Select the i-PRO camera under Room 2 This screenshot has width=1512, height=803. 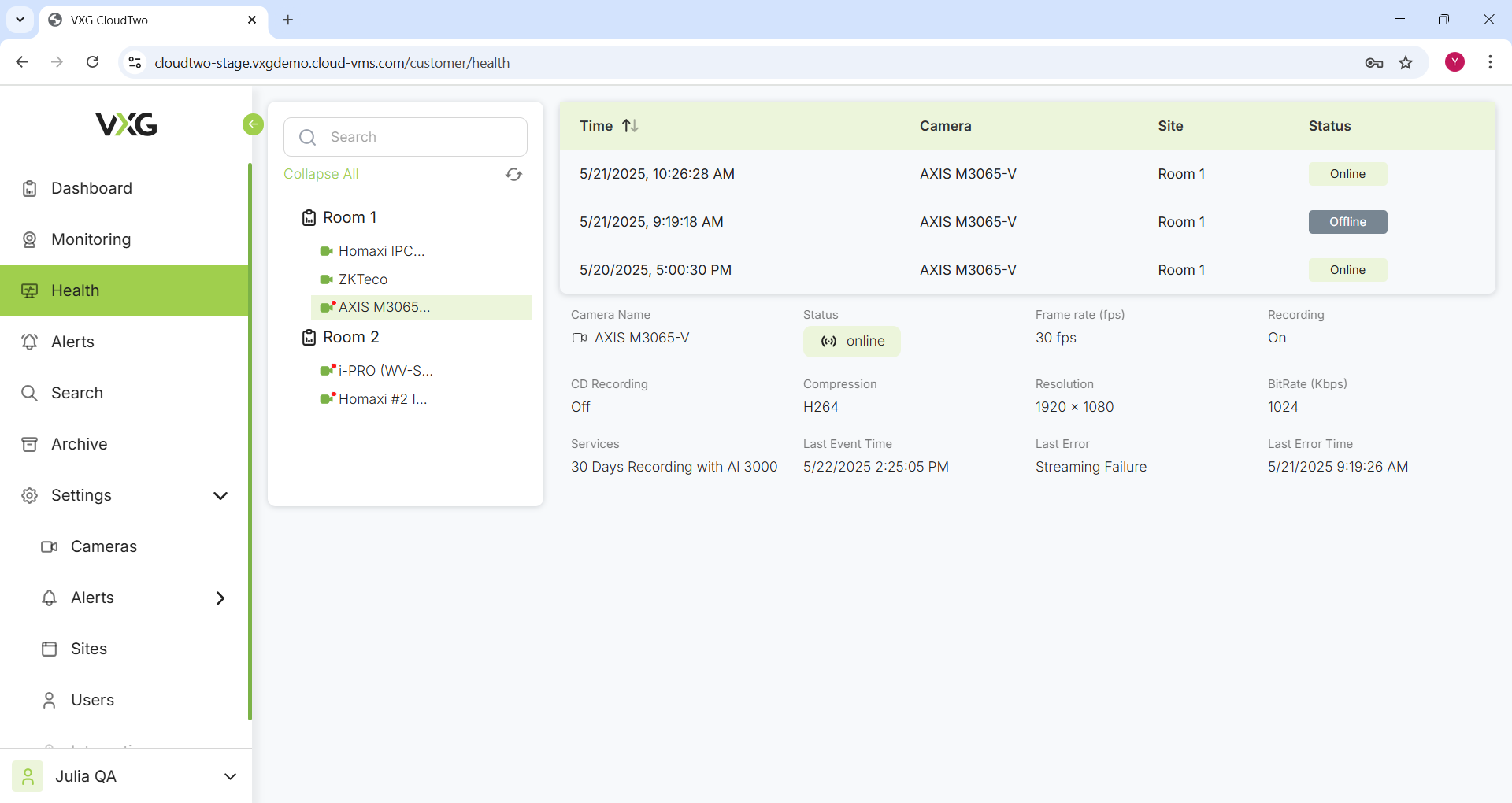(x=385, y=371)
